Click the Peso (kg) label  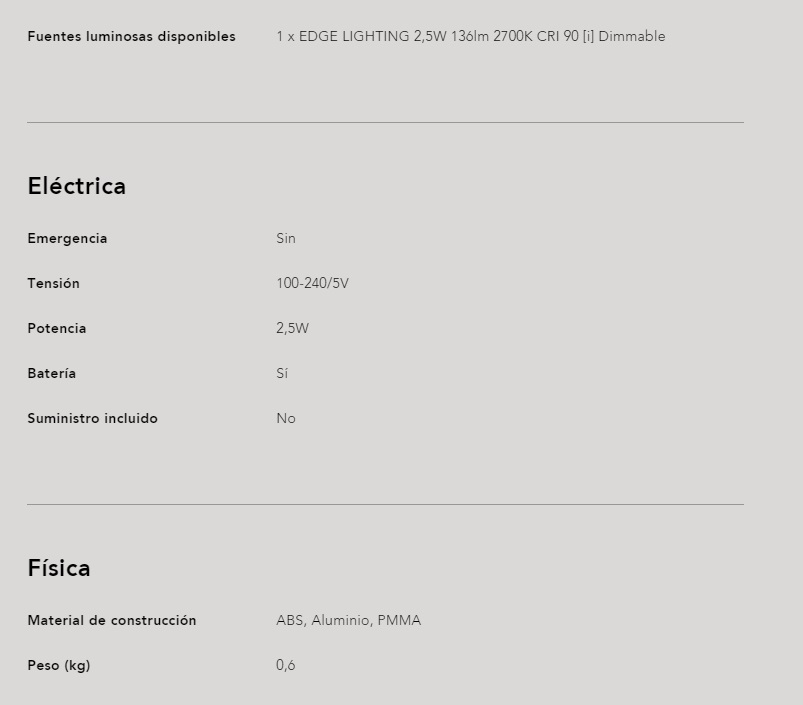coord(59,666)
